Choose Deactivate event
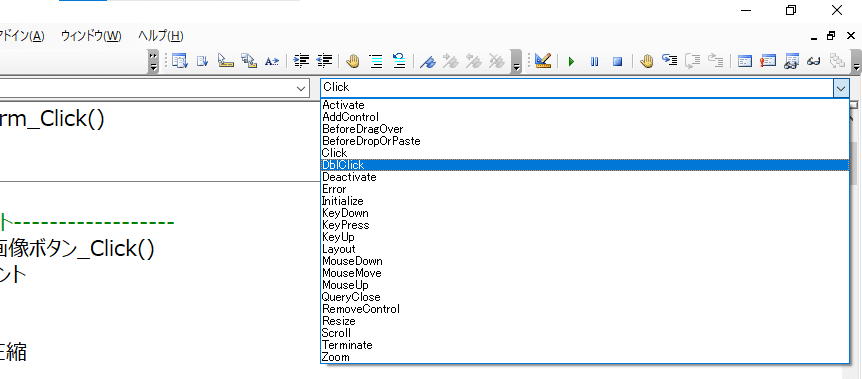This screenshot has width=862, height=379. coord(585,177)
